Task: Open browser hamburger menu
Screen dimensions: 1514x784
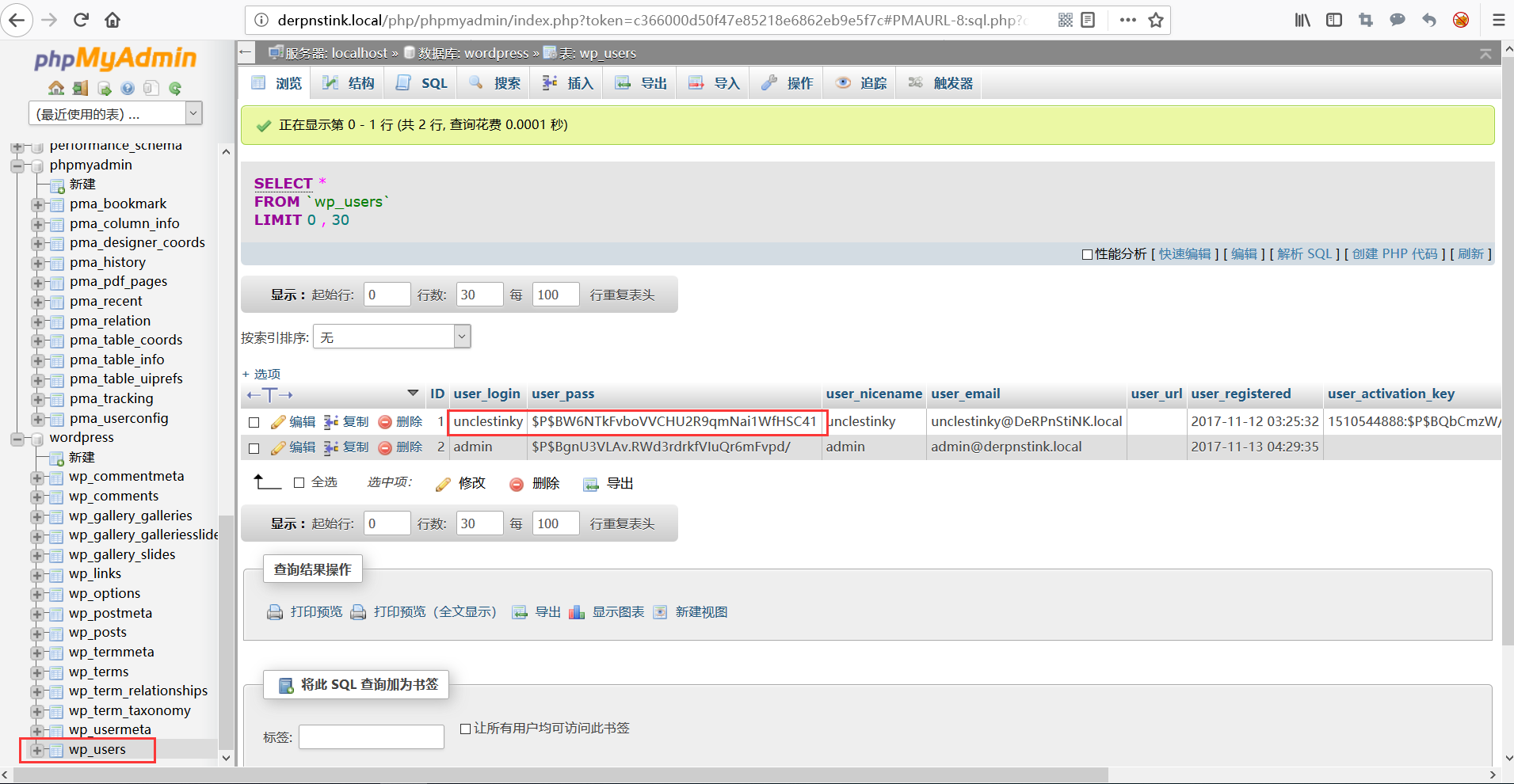Action: 1498,20
